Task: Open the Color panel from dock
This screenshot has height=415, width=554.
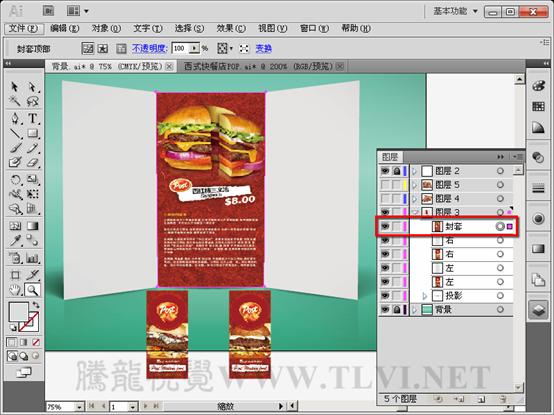Action: click(538, 86)
